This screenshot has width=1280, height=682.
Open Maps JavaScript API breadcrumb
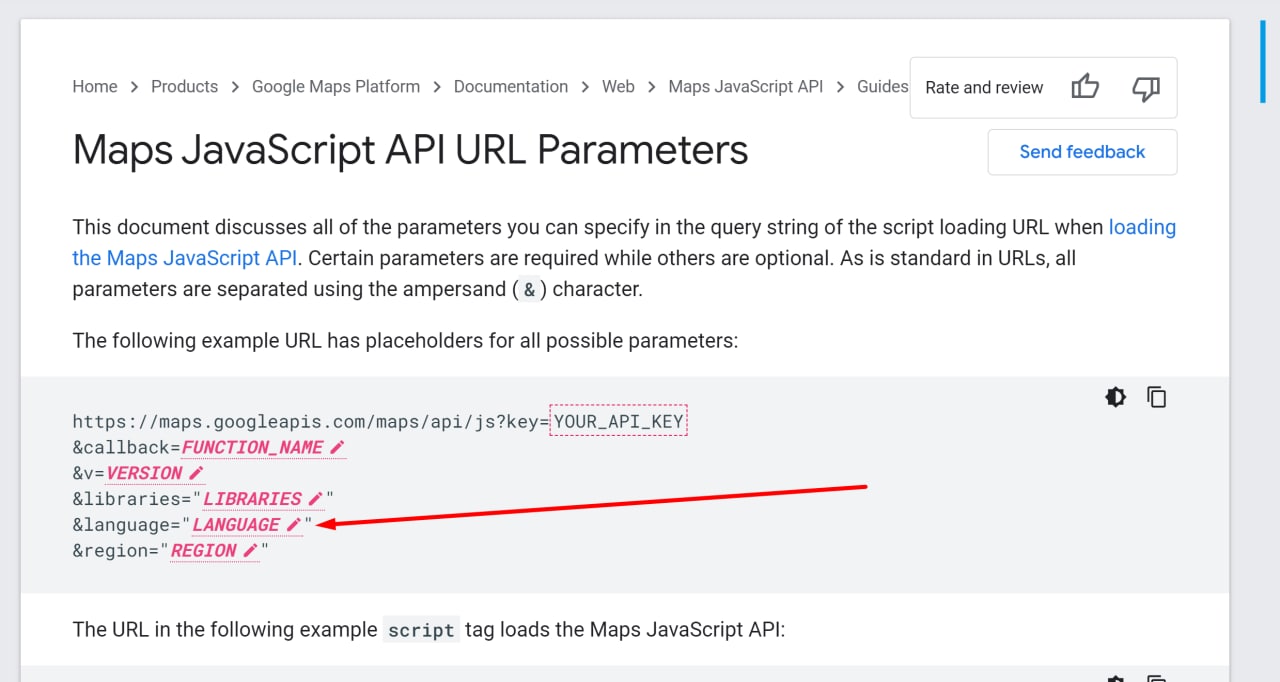tap(746, 87)
